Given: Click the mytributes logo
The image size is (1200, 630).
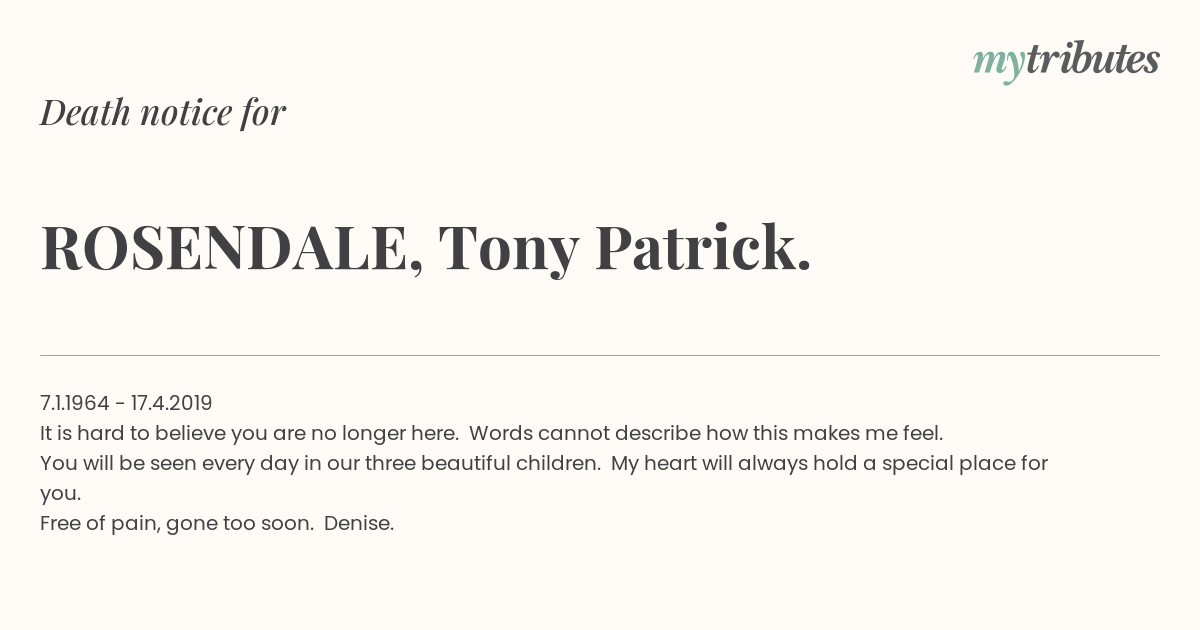Looking at the screenshot, I should pos(1066,61).
